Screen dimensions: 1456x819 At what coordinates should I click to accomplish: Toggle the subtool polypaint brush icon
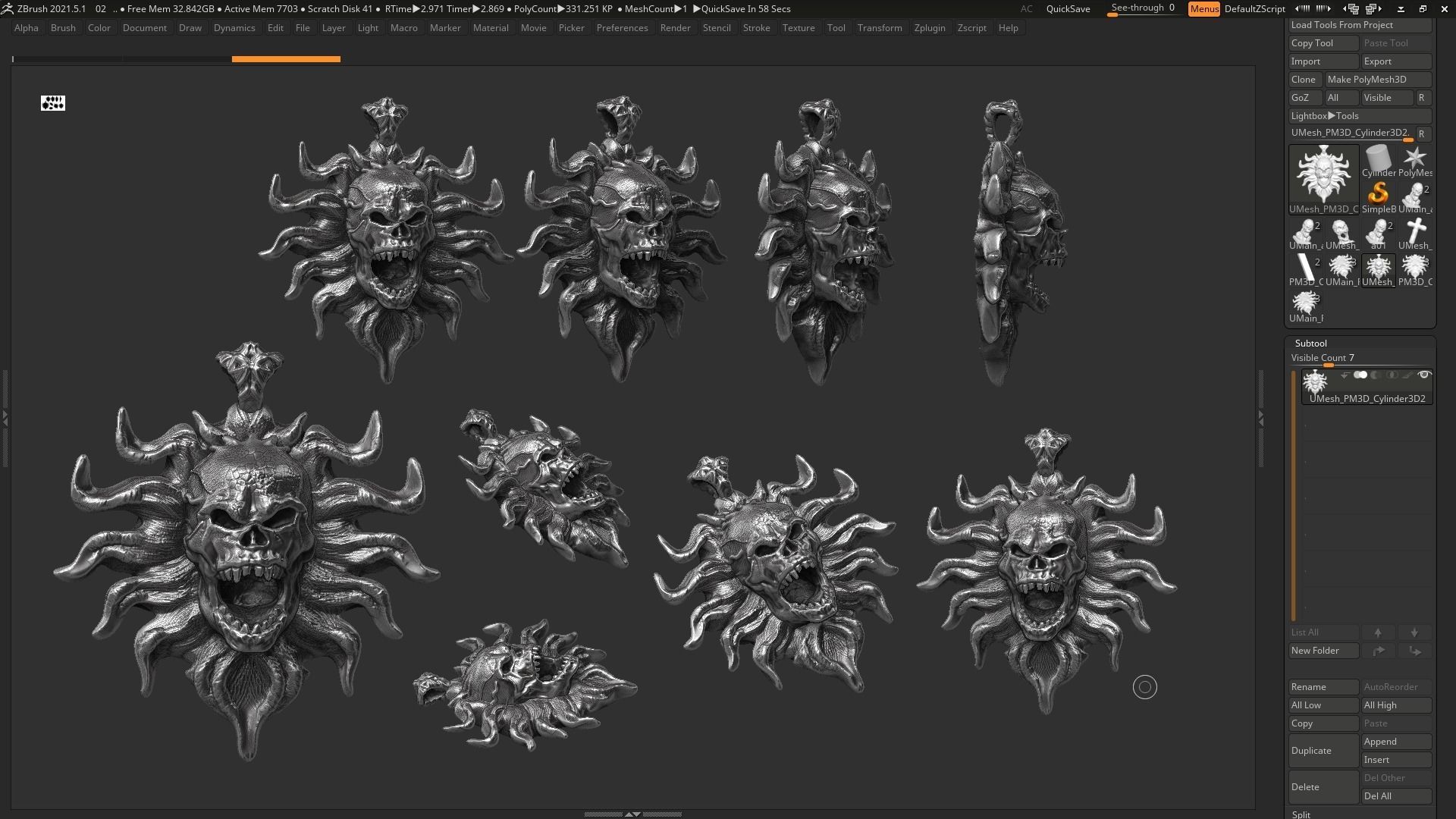tap(1407, 375)
